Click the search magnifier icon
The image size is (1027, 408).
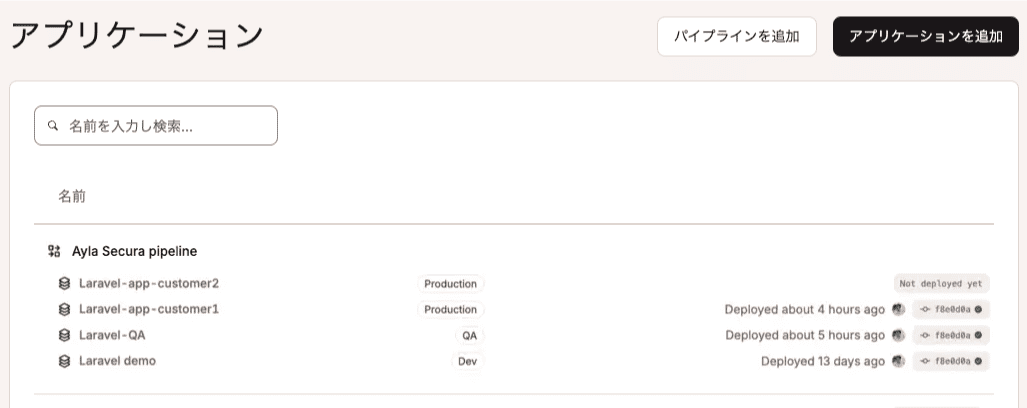coord(53,126)
